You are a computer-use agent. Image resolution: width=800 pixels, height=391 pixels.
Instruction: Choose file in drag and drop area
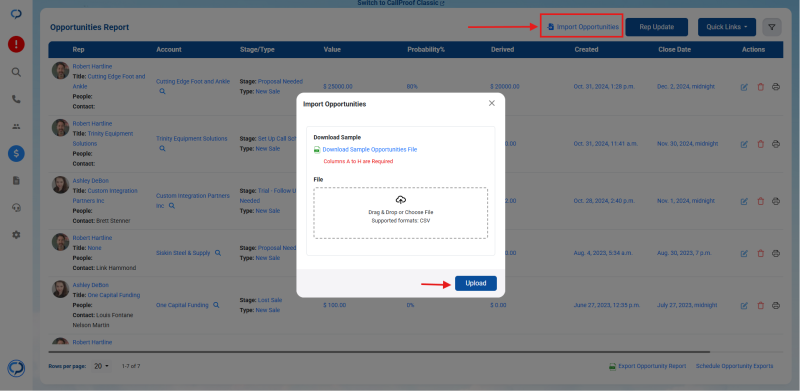(x=401, y=212)
